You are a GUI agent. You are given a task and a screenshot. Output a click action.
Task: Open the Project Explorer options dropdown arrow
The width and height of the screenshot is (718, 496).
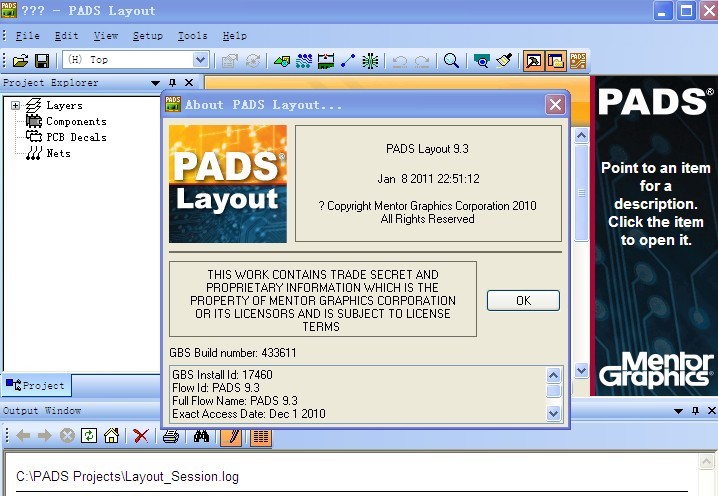155,83
